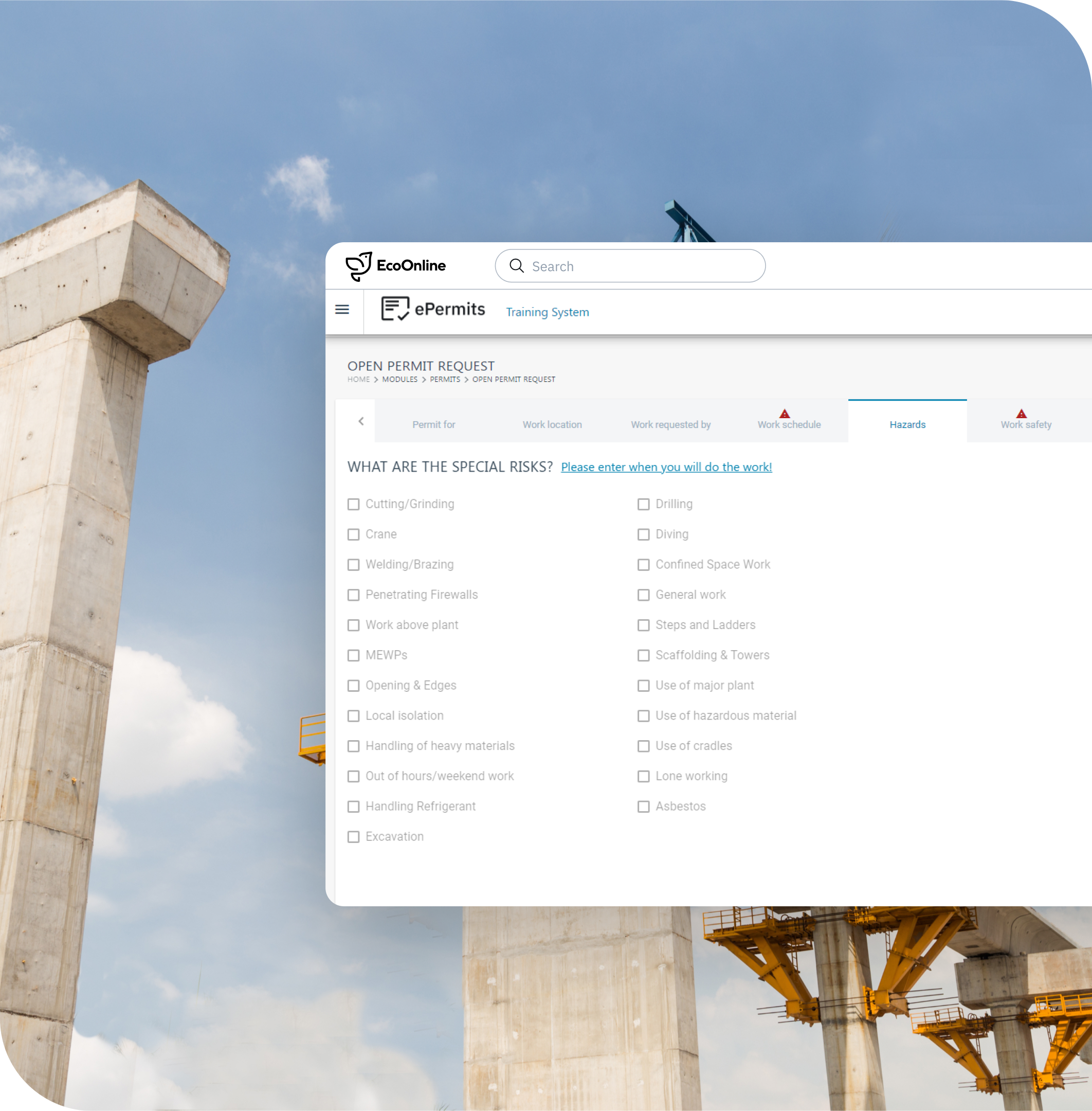Image resolution: width=1092 pixels, height=1111 pixels.
Task: Open the hamburger navigation menu
Action: 342,309
